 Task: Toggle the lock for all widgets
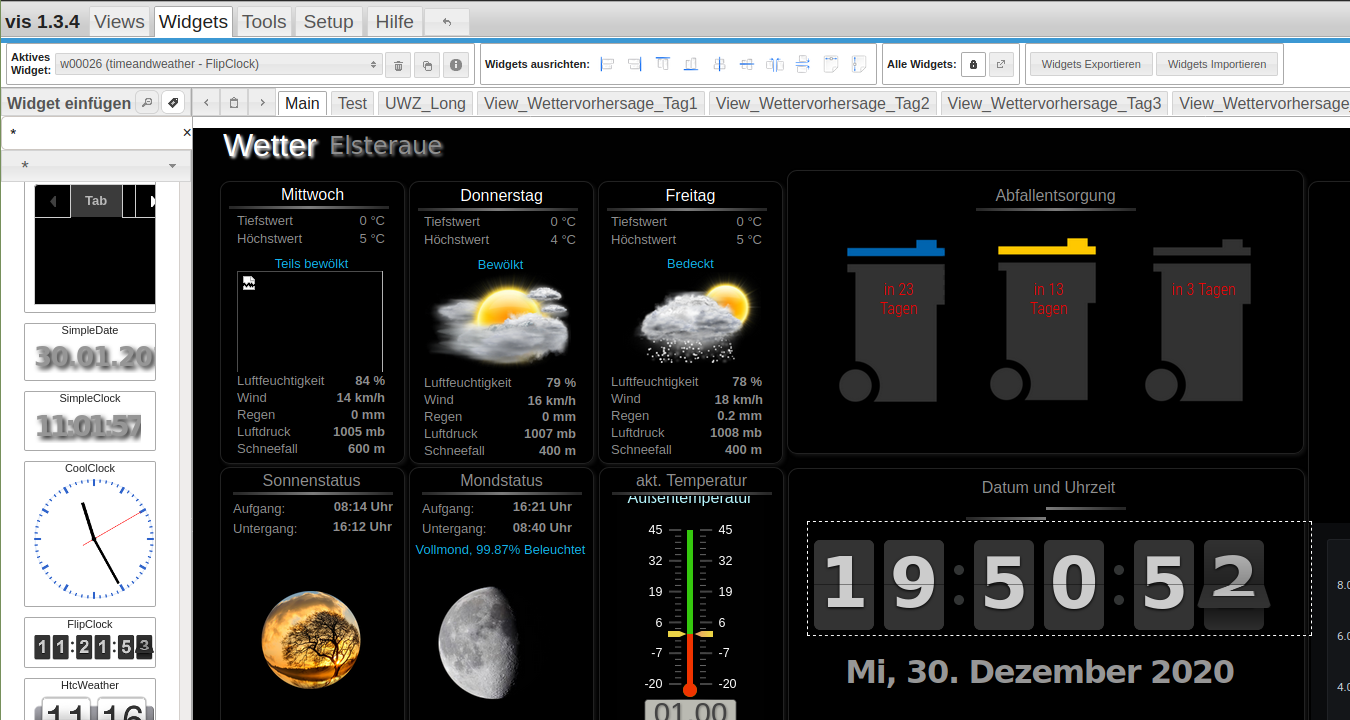(x=974, y=65)
